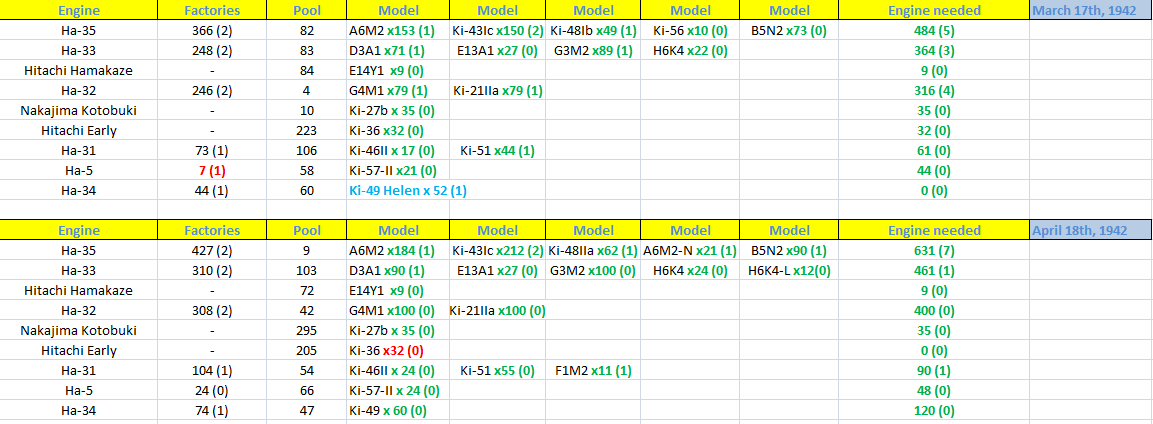Click 'G3M2 x100 (0)' cell
The height and width of the screenshot is (424, 1153).
pyautogui.click(x=593, y=270)
